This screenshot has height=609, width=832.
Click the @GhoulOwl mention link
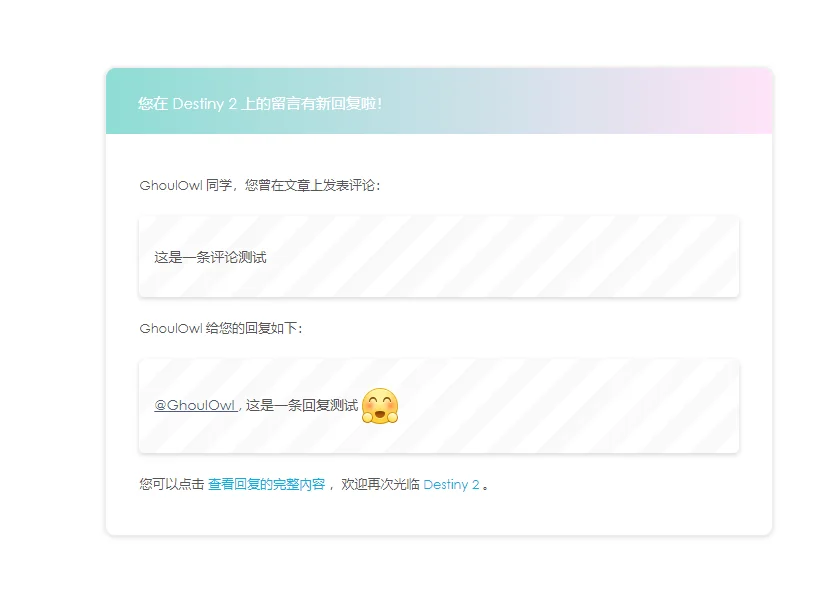[x=195, y=405]
